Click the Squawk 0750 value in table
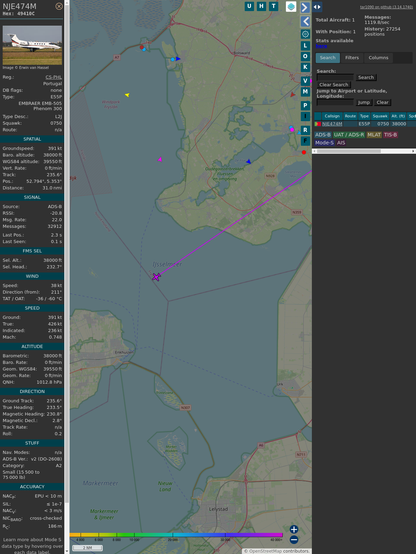This screenshot has width=416, height=554. (383, 124)
